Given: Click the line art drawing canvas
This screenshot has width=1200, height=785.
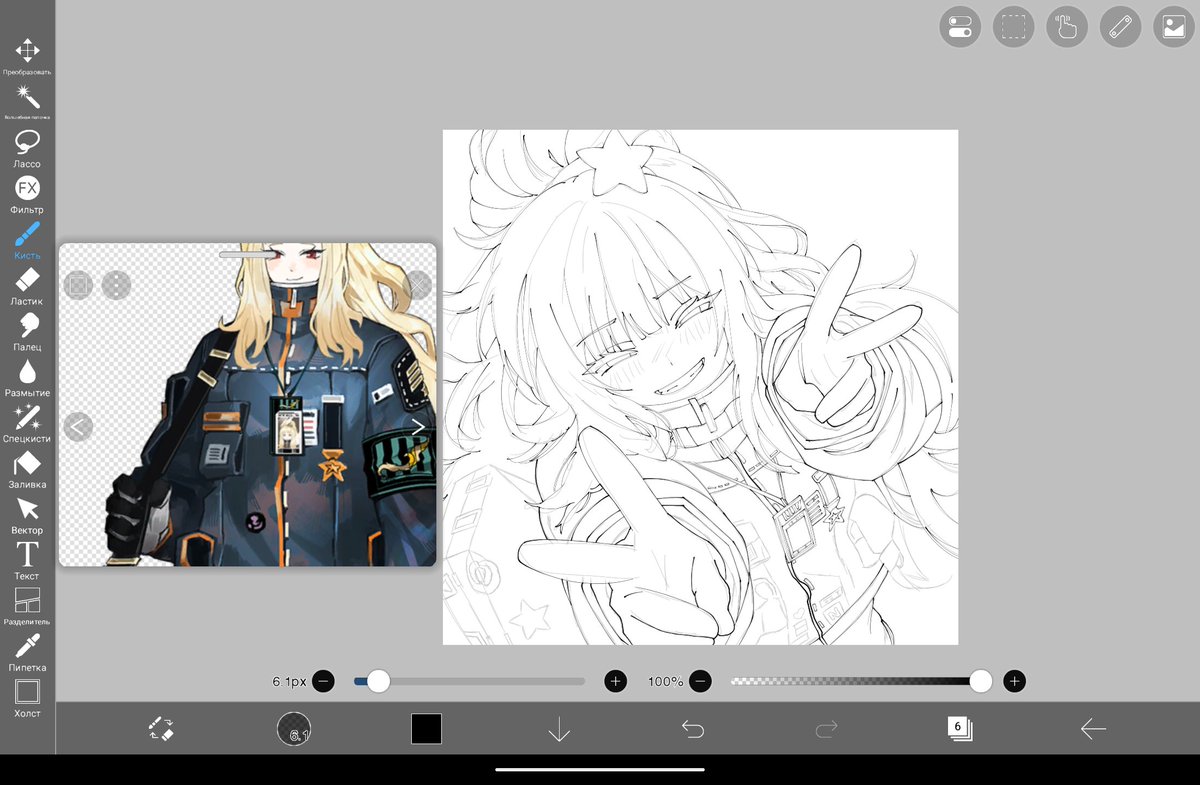Looking at the screenshot, I should pyautogui.click(x=700, y=387).
